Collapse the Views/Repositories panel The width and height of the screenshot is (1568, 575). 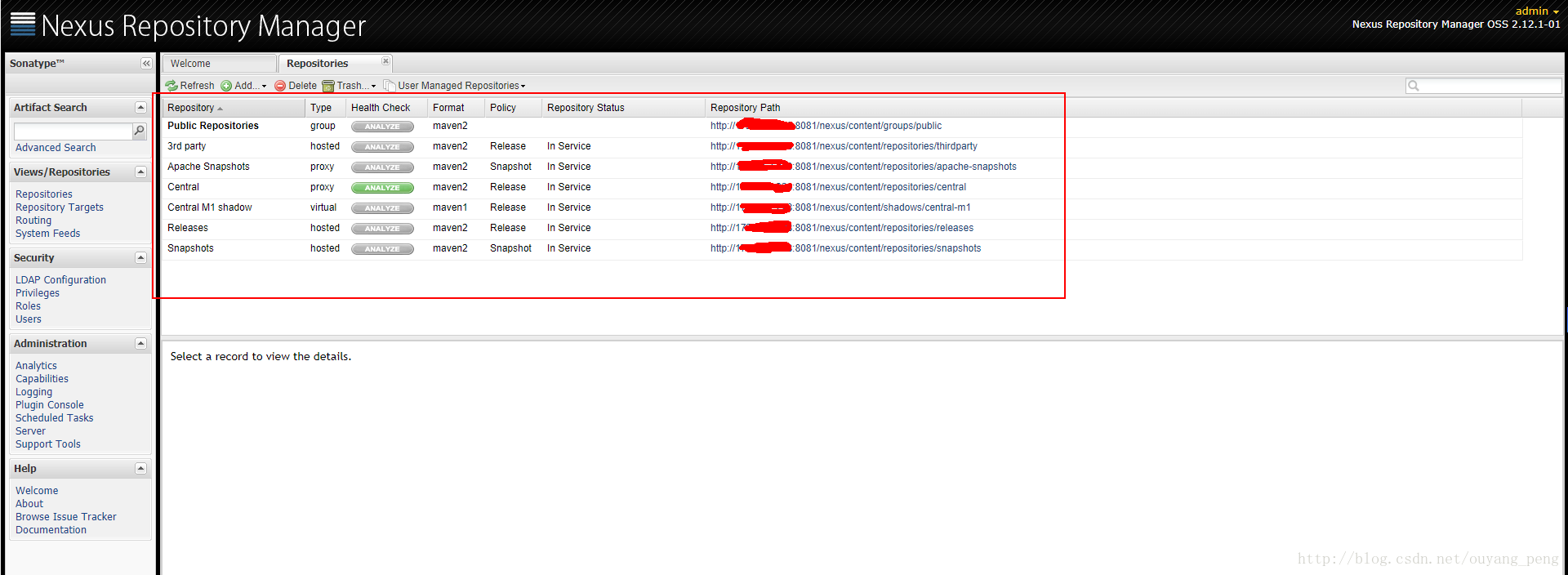pos(140,172)
